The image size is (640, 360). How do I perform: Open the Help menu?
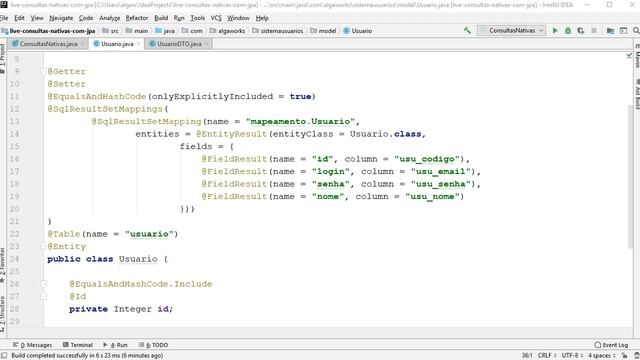(262, 18)
